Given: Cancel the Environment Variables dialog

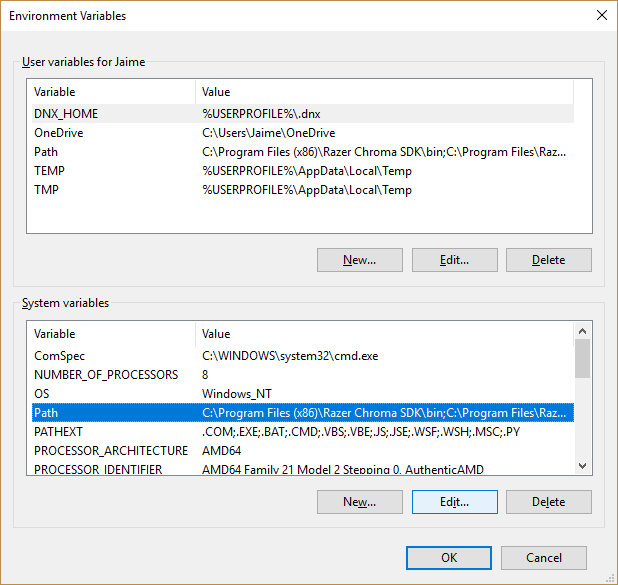Looking at the screenshot, I should 544,558.
